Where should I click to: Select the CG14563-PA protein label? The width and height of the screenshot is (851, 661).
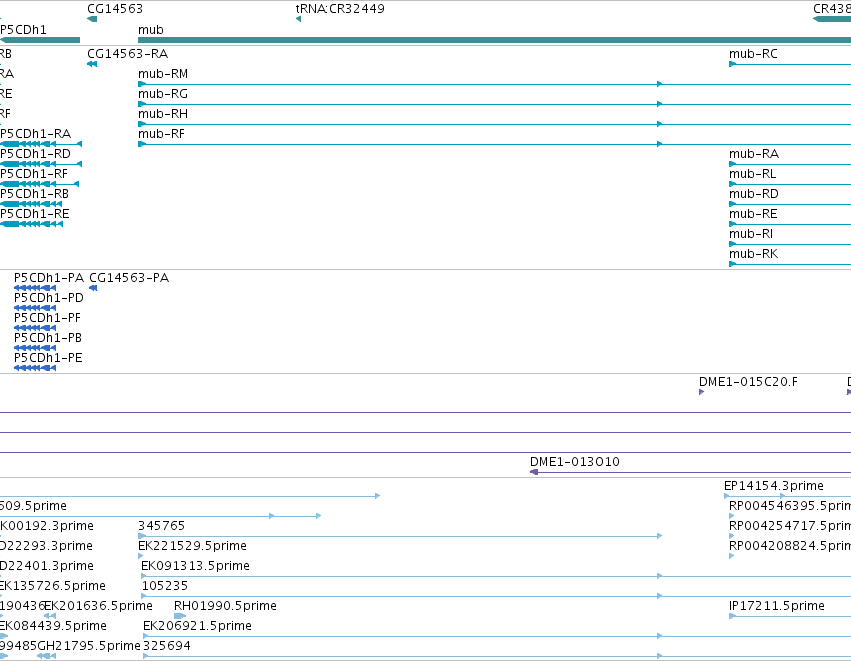pos(129,278)
